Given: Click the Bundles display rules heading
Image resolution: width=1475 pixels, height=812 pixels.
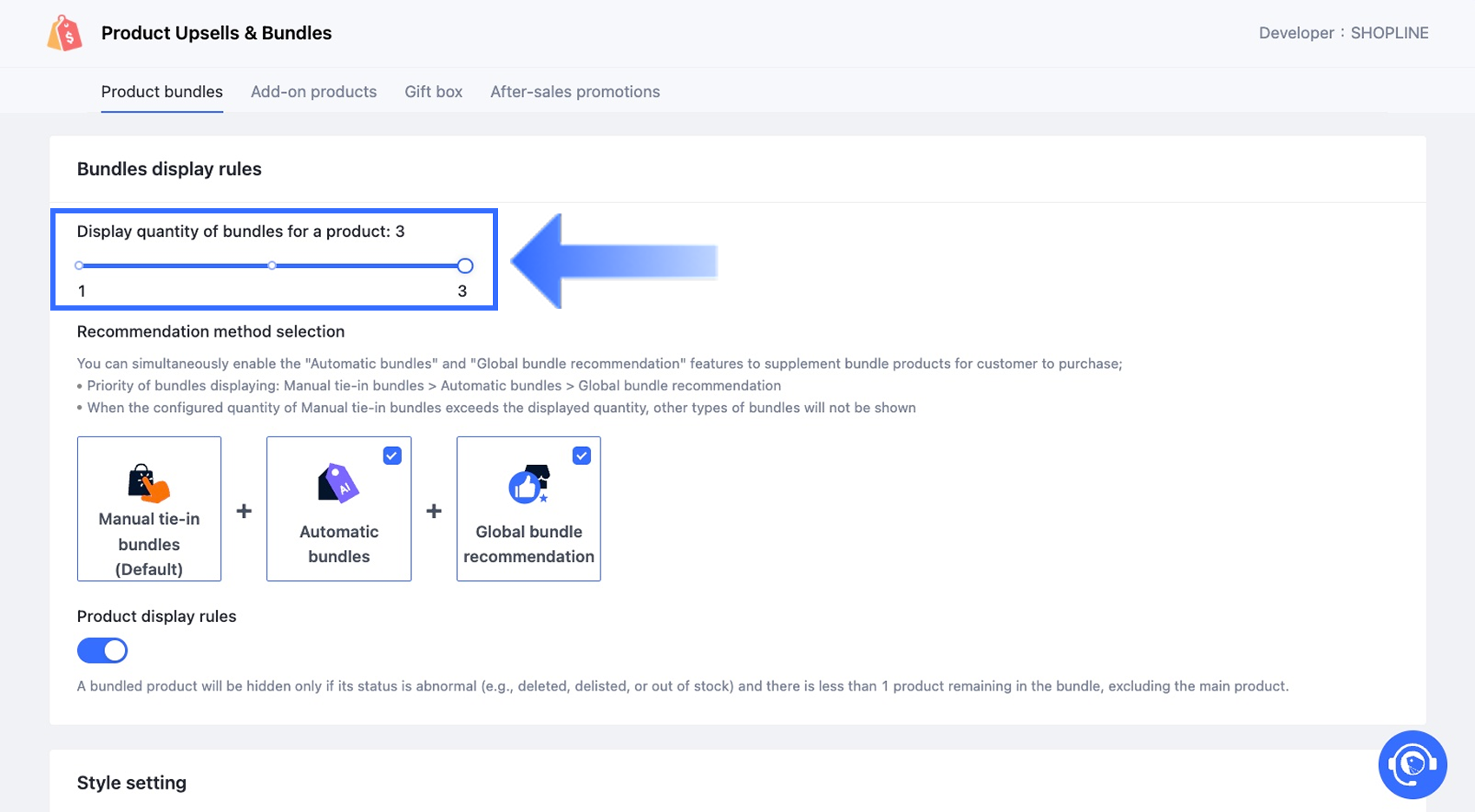Looking at the screenshot, I should click(x=169, y=169).
